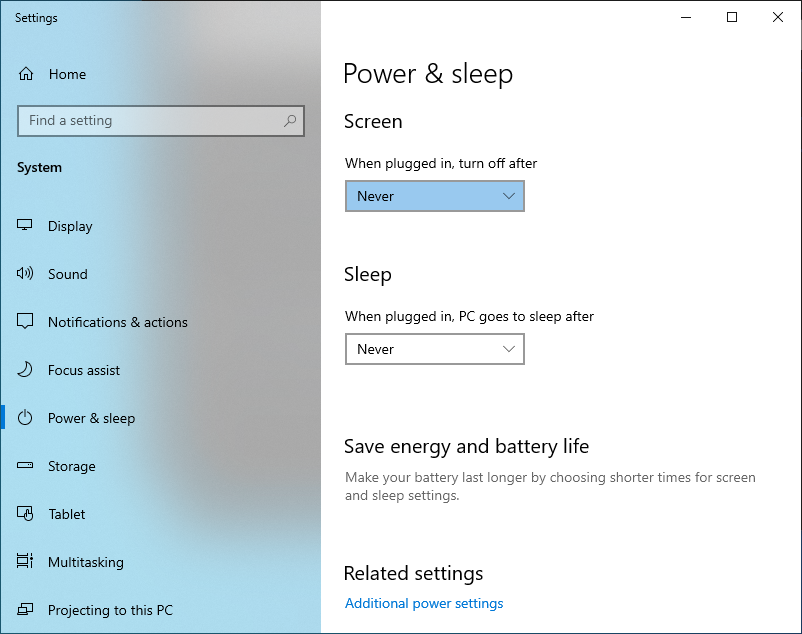This screenshot has width=802, height=634.
Task: Click inside the Find a setting box
Action: coord(150,120)
